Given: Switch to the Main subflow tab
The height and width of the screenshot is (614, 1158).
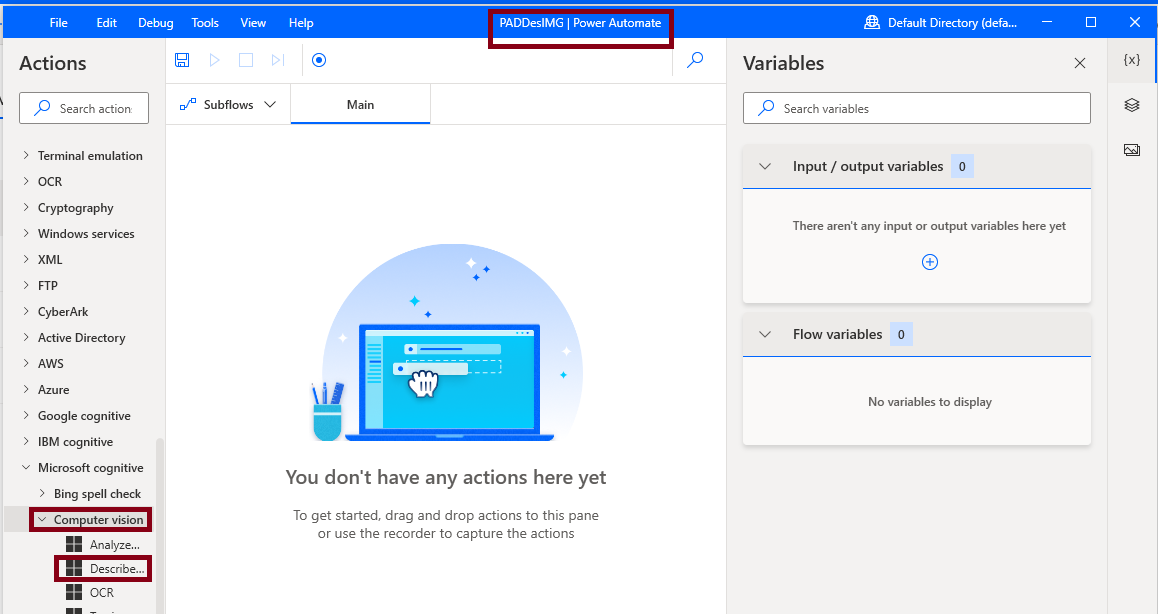Looking at the screenshot, I should click(x=360, y=105).
